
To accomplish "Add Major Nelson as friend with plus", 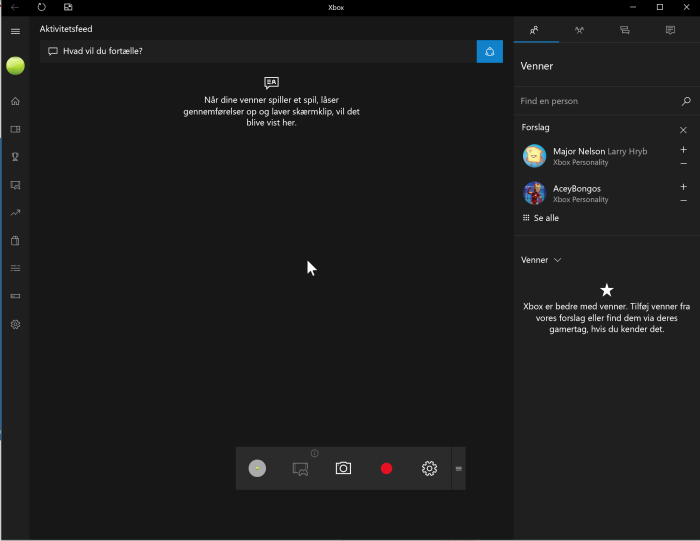I will pos(683,150).
